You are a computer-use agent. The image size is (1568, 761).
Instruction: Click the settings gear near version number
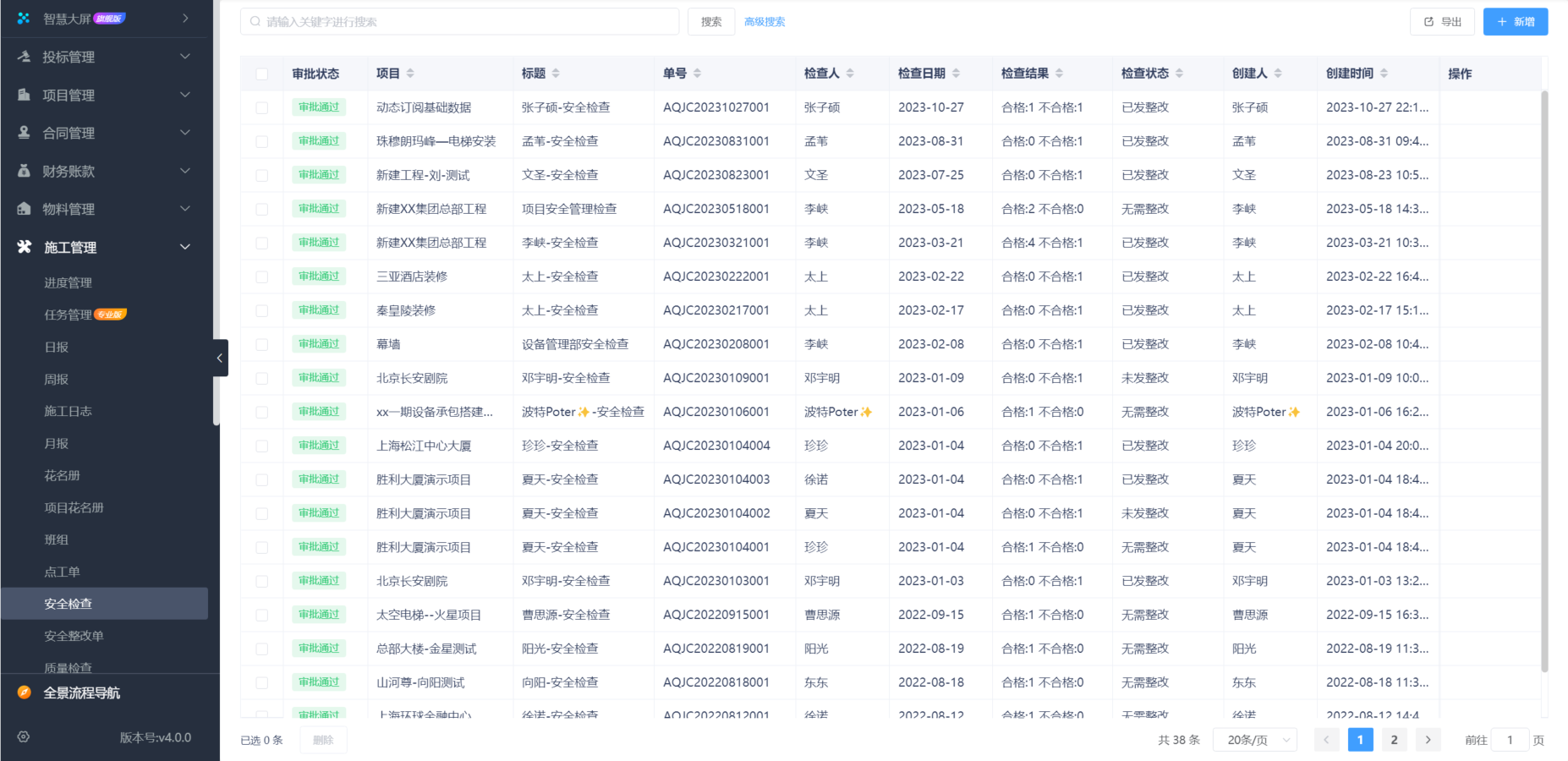click(x=23, y=736)
